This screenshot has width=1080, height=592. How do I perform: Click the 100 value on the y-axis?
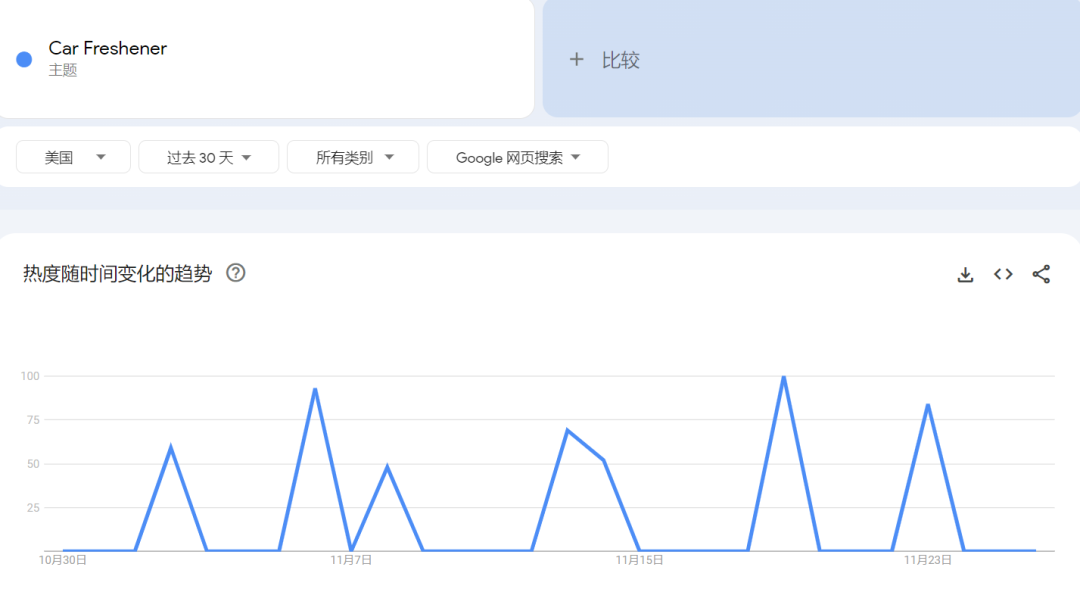pyautogui.click(x=30, y=376)
